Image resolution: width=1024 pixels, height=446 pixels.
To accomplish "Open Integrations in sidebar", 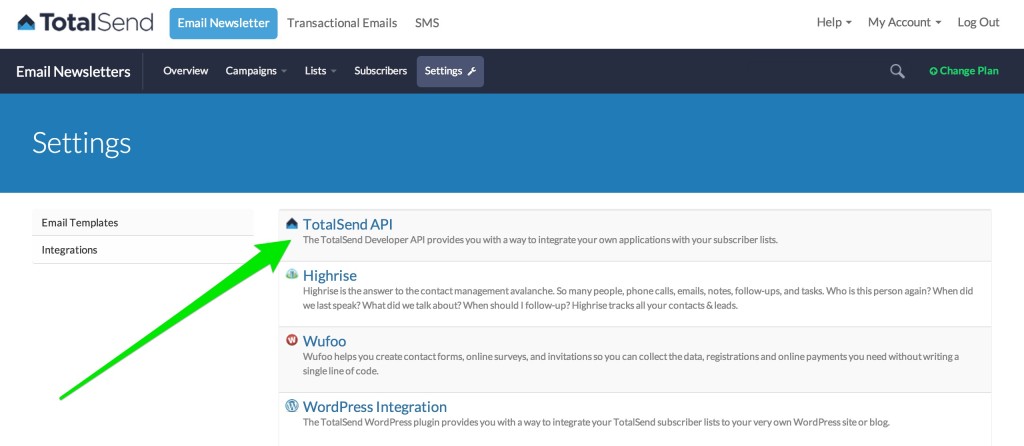I will [x=142, y=250].
